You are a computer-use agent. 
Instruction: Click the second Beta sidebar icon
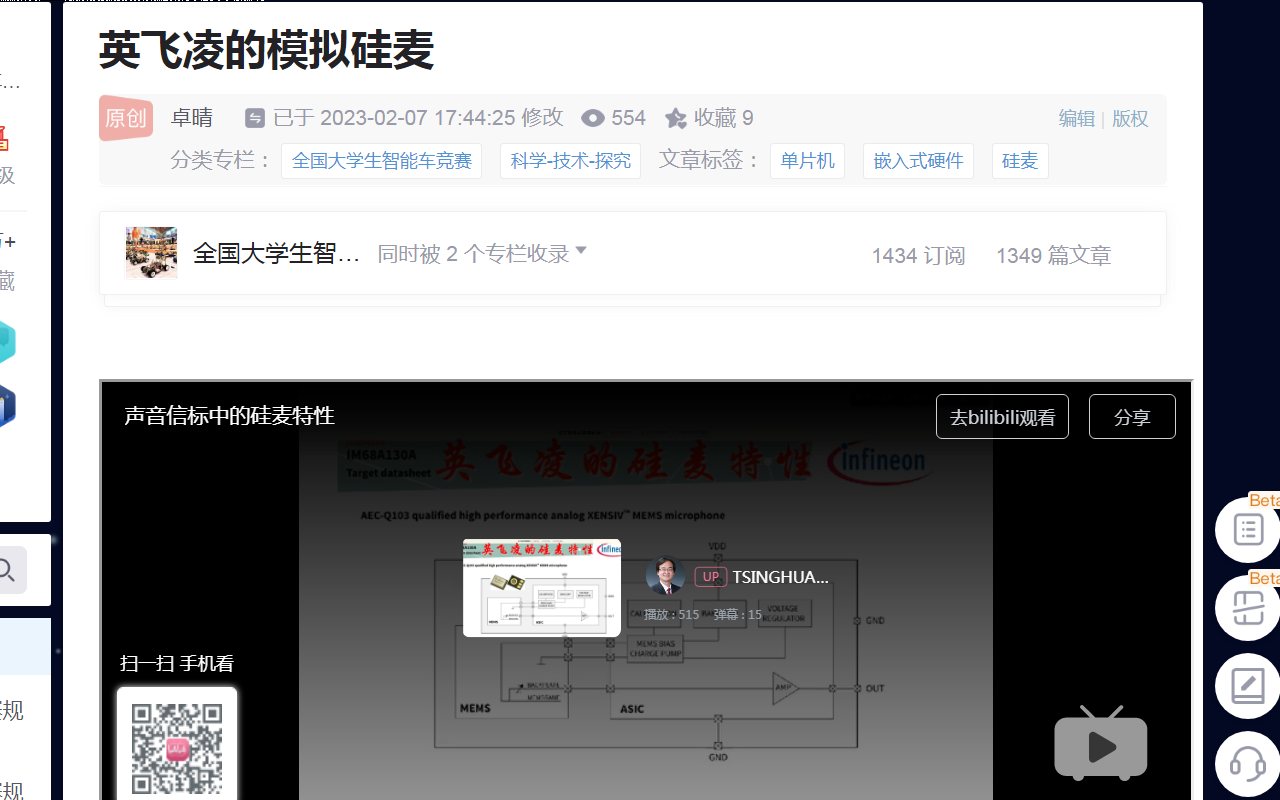pos(1248,608)
